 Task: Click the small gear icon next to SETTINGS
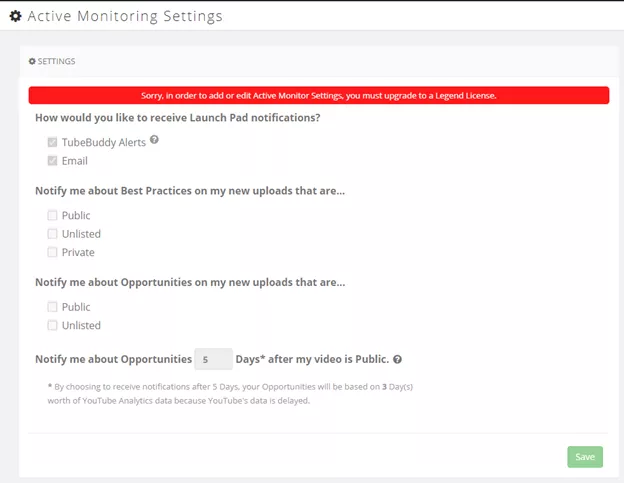(32, 61)
